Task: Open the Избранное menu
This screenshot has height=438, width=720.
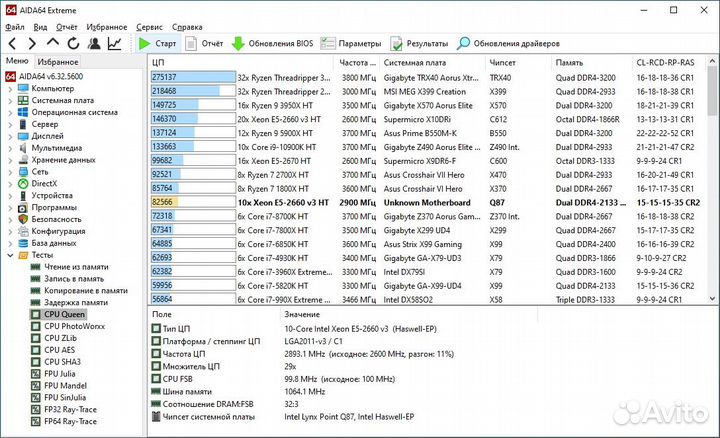Action: tap(107, 27)
